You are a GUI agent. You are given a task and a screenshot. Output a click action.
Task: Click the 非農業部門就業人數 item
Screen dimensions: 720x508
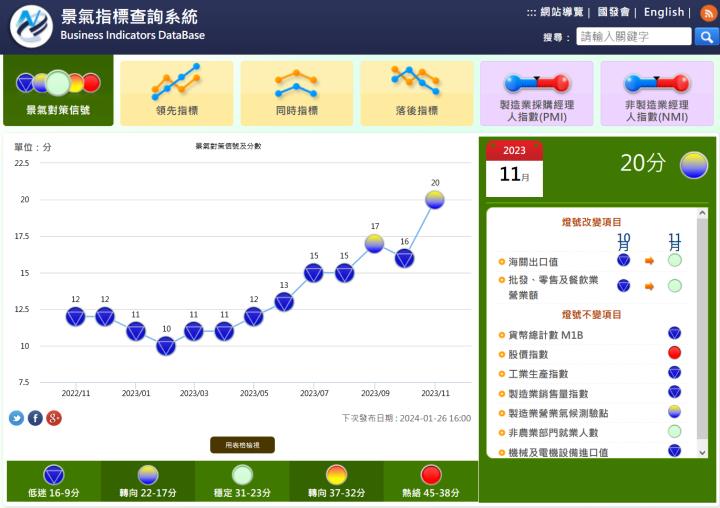(x=553, y=433)
